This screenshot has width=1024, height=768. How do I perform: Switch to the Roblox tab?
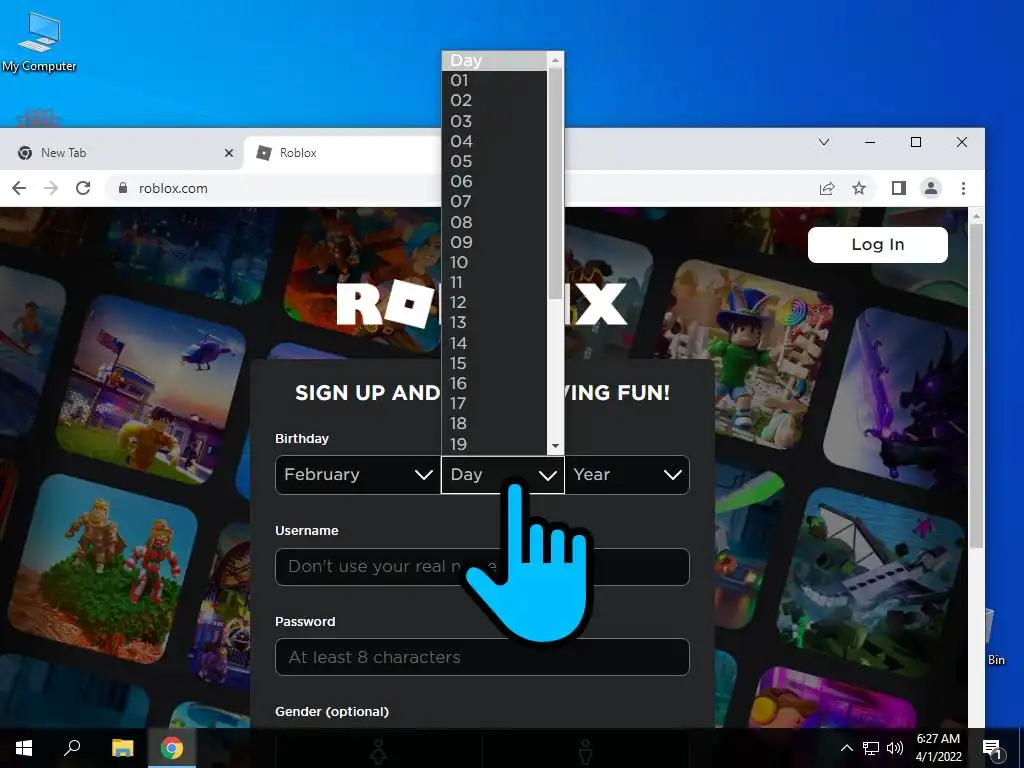coord(343,153)
